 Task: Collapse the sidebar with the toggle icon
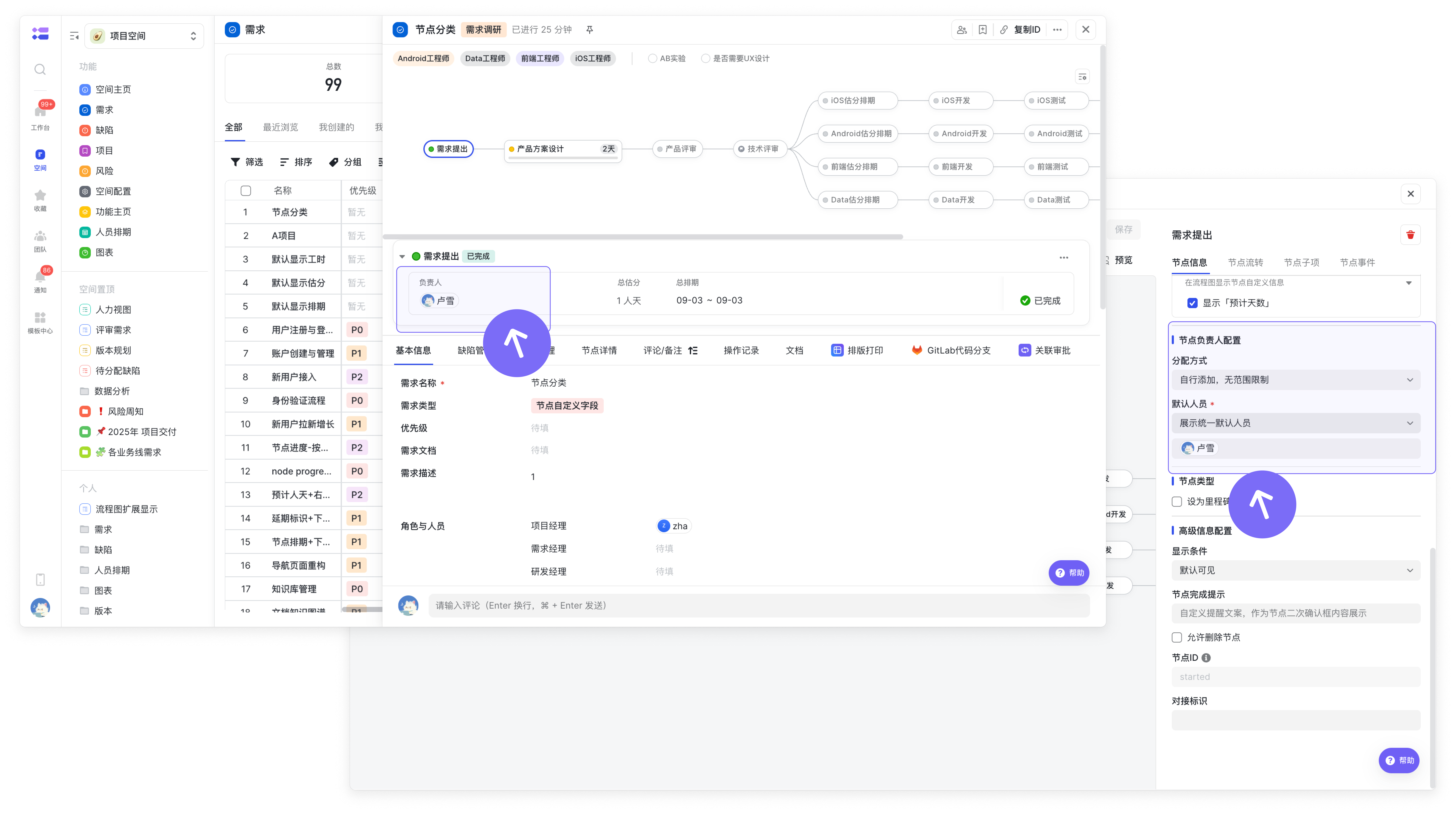tap(74, 36)
